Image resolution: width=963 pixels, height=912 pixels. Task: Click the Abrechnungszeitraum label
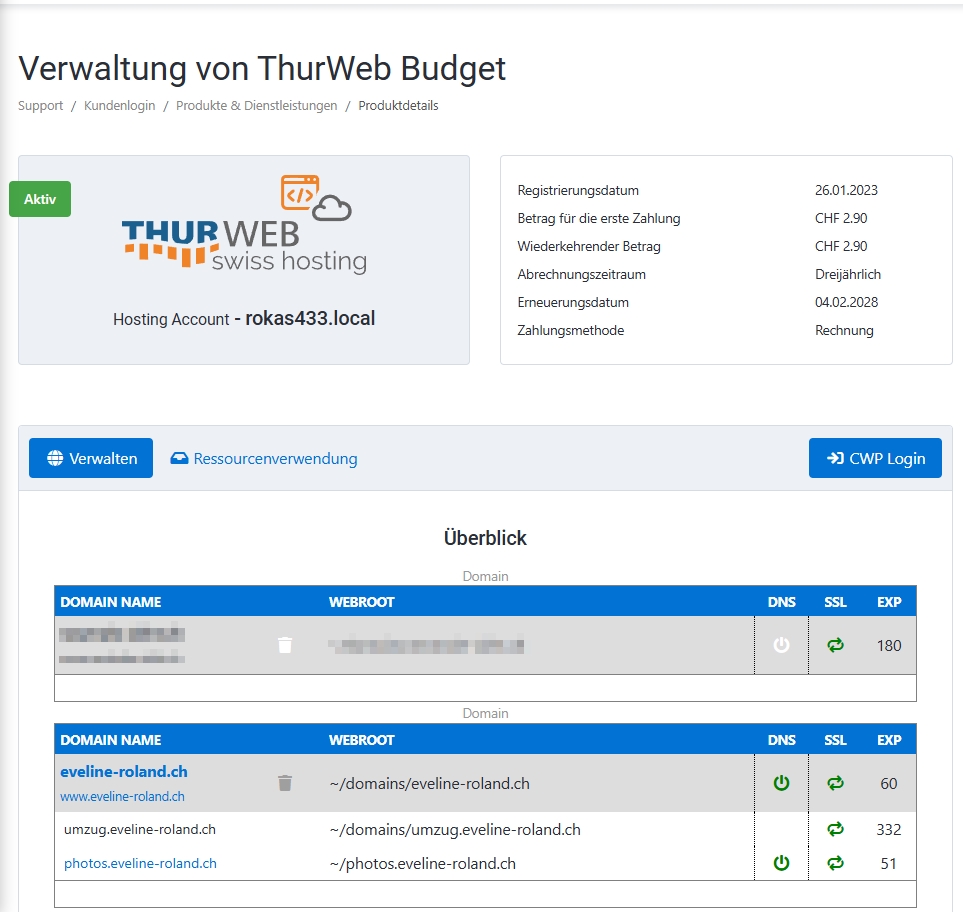(582, 275)
